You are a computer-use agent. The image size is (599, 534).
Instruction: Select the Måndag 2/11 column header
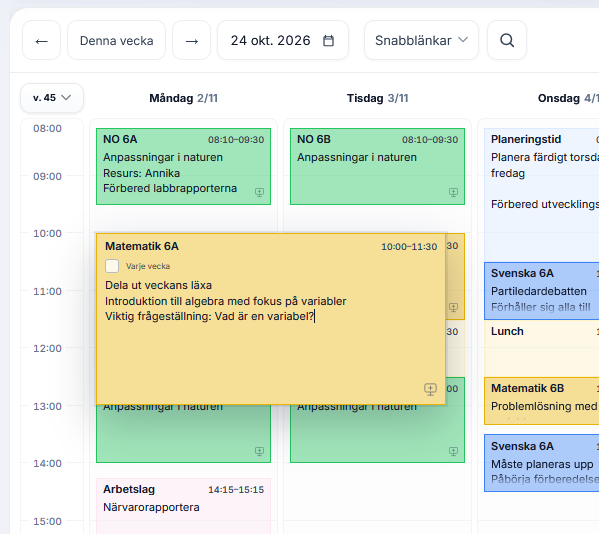point(183,98)
